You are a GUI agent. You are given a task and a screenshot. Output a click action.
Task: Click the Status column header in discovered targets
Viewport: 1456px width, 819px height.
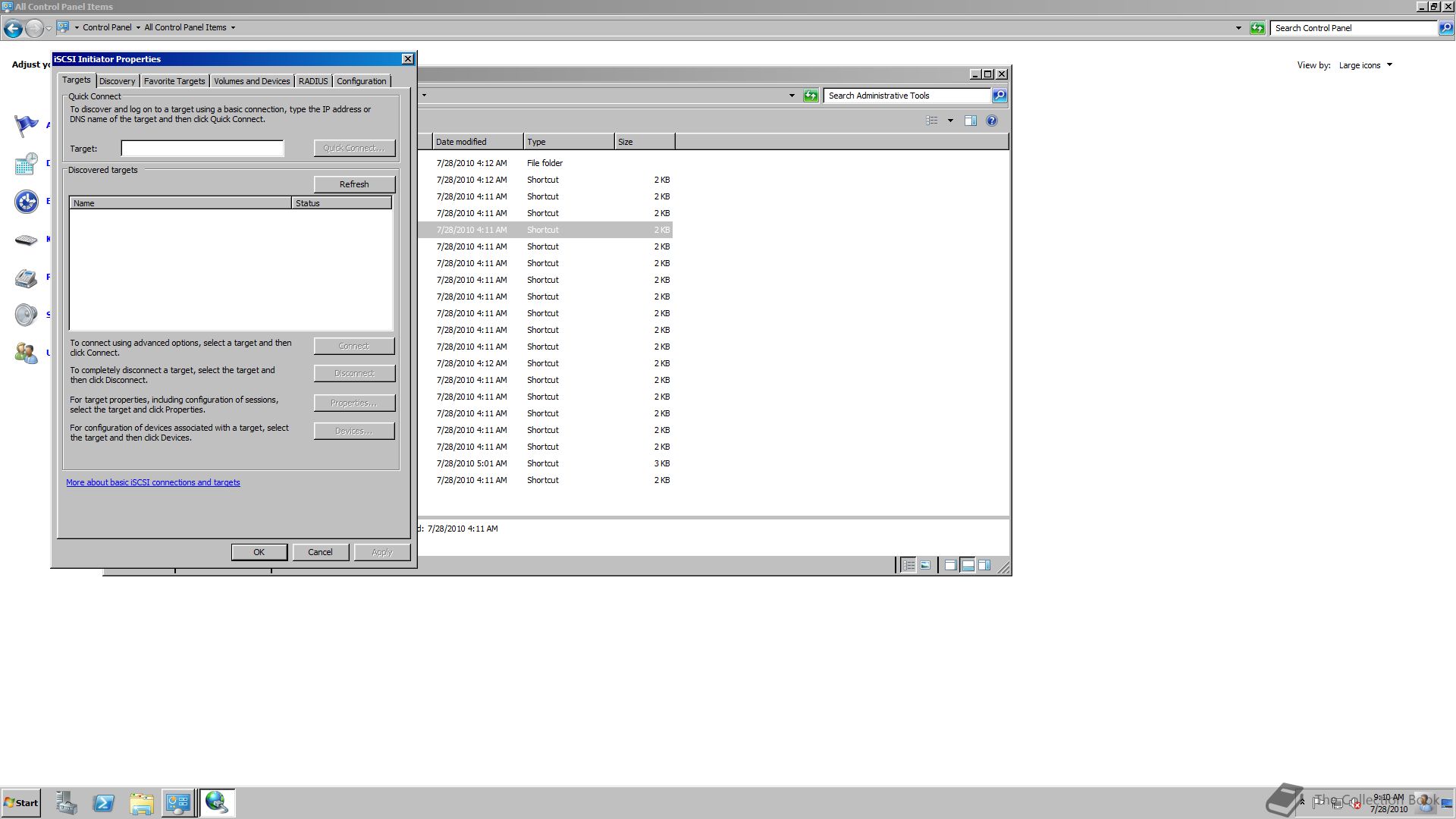click(x=341, y=203)
